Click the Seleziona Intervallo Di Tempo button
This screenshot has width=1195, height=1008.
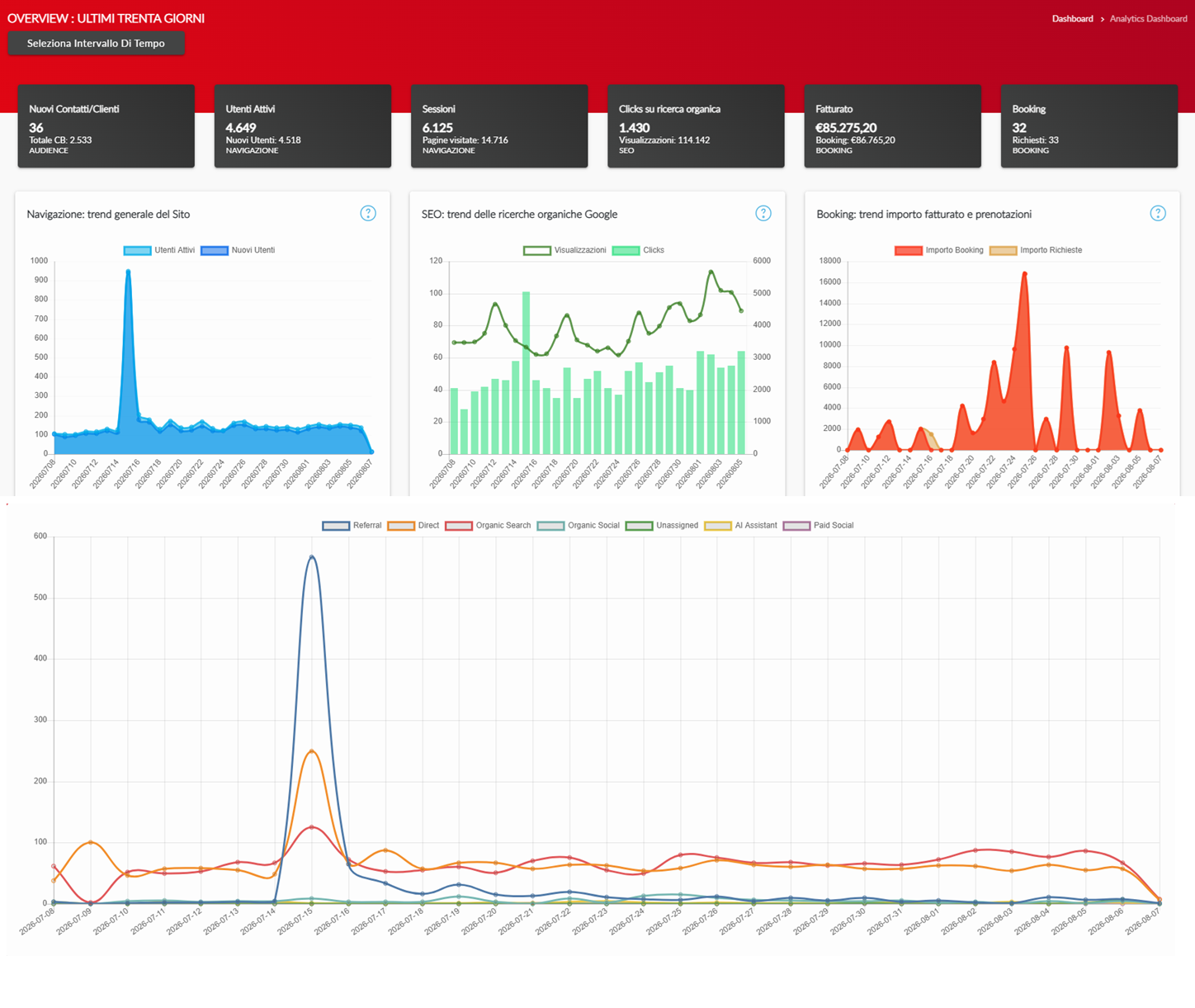(96, 44)
